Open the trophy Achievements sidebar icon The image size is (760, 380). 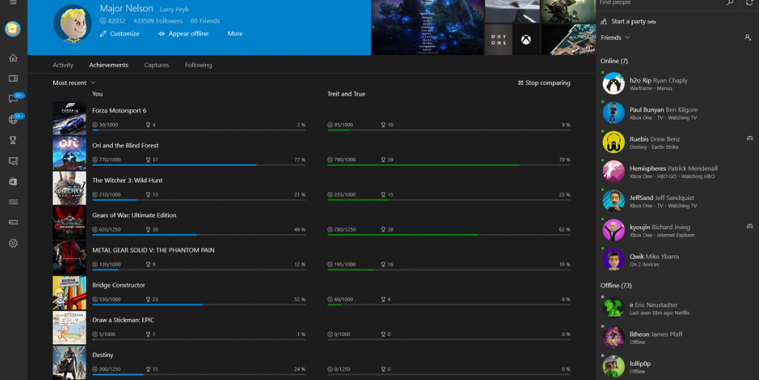[x=13, y=140]
